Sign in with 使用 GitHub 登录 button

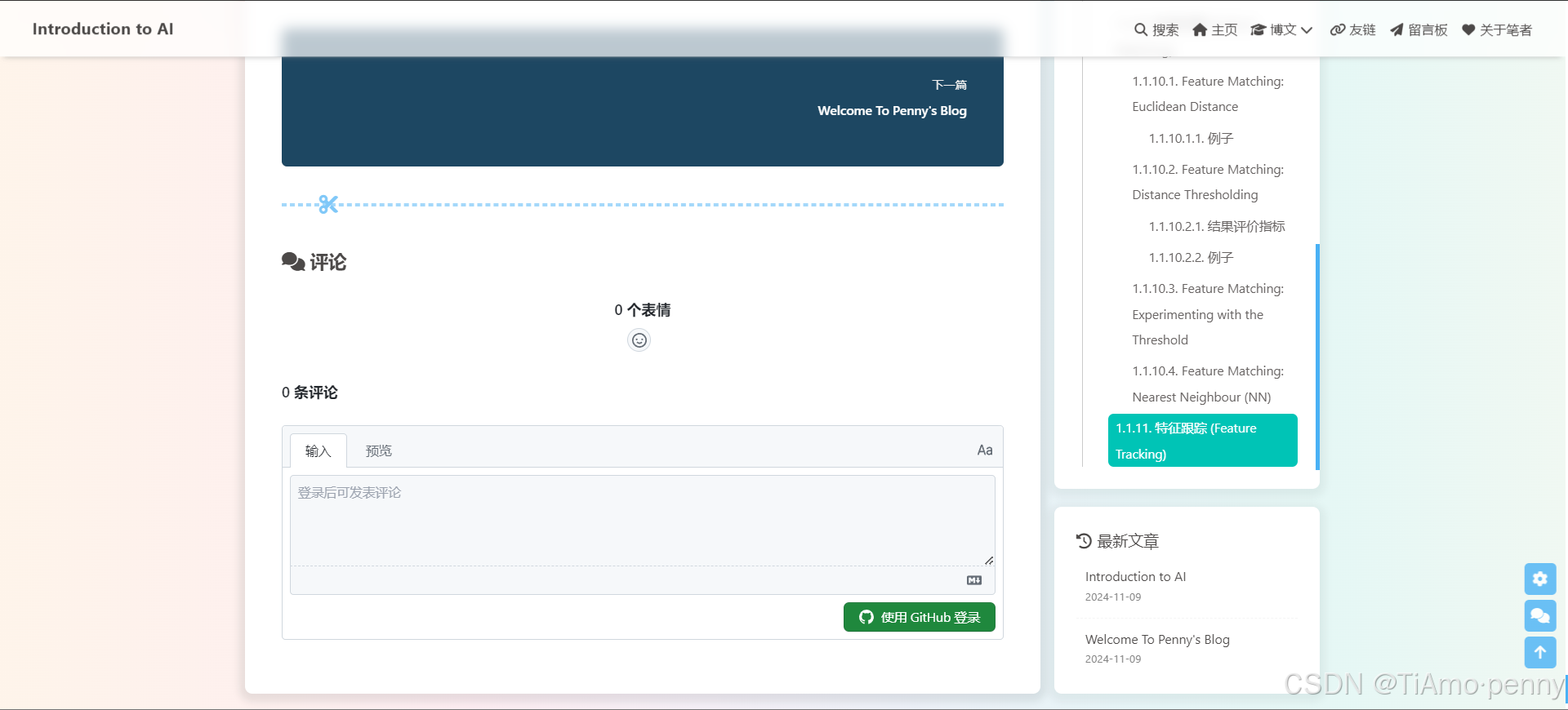pyautogui.click(x=919, y=617)
